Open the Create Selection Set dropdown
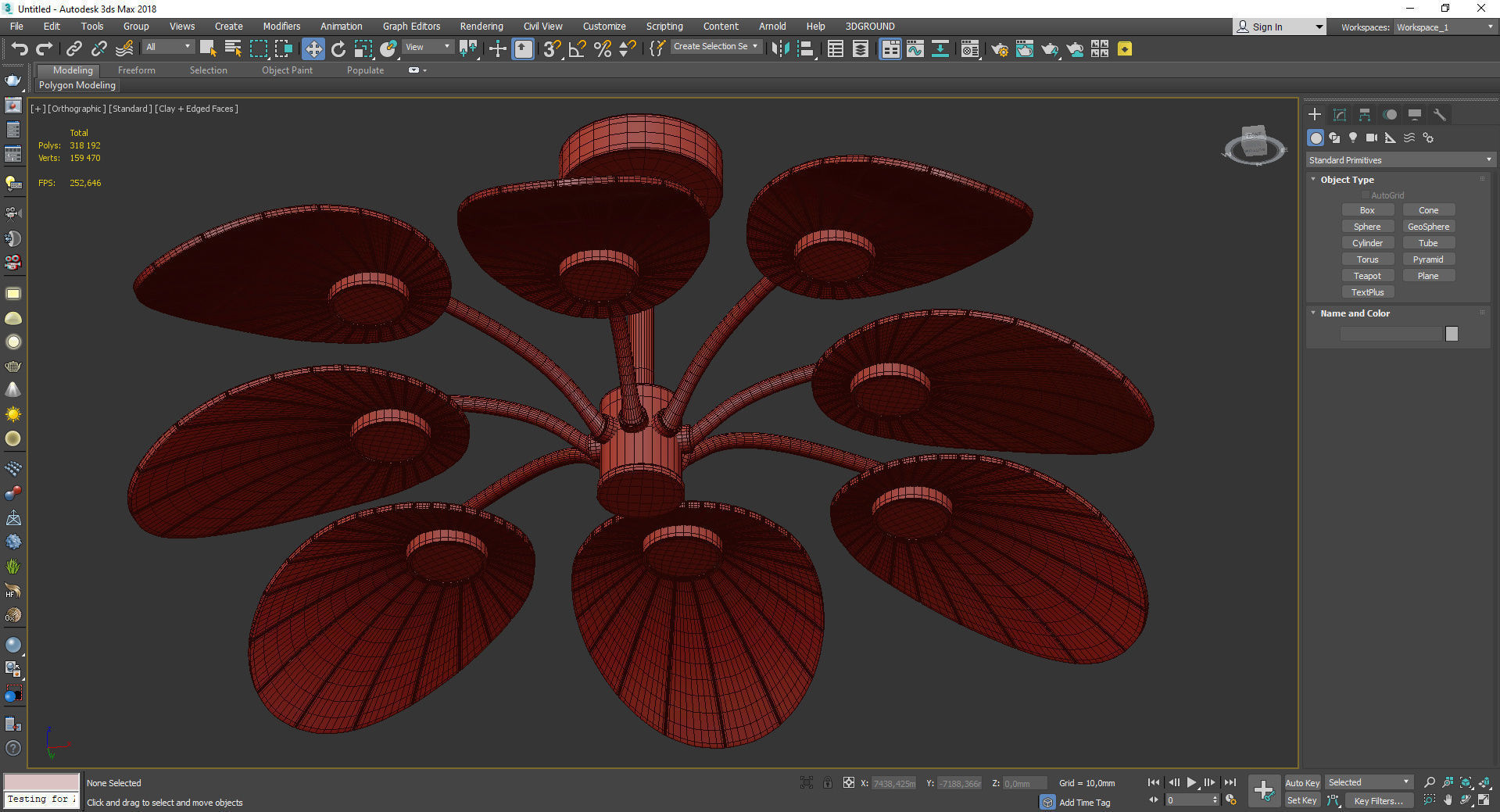 [715, 46]
